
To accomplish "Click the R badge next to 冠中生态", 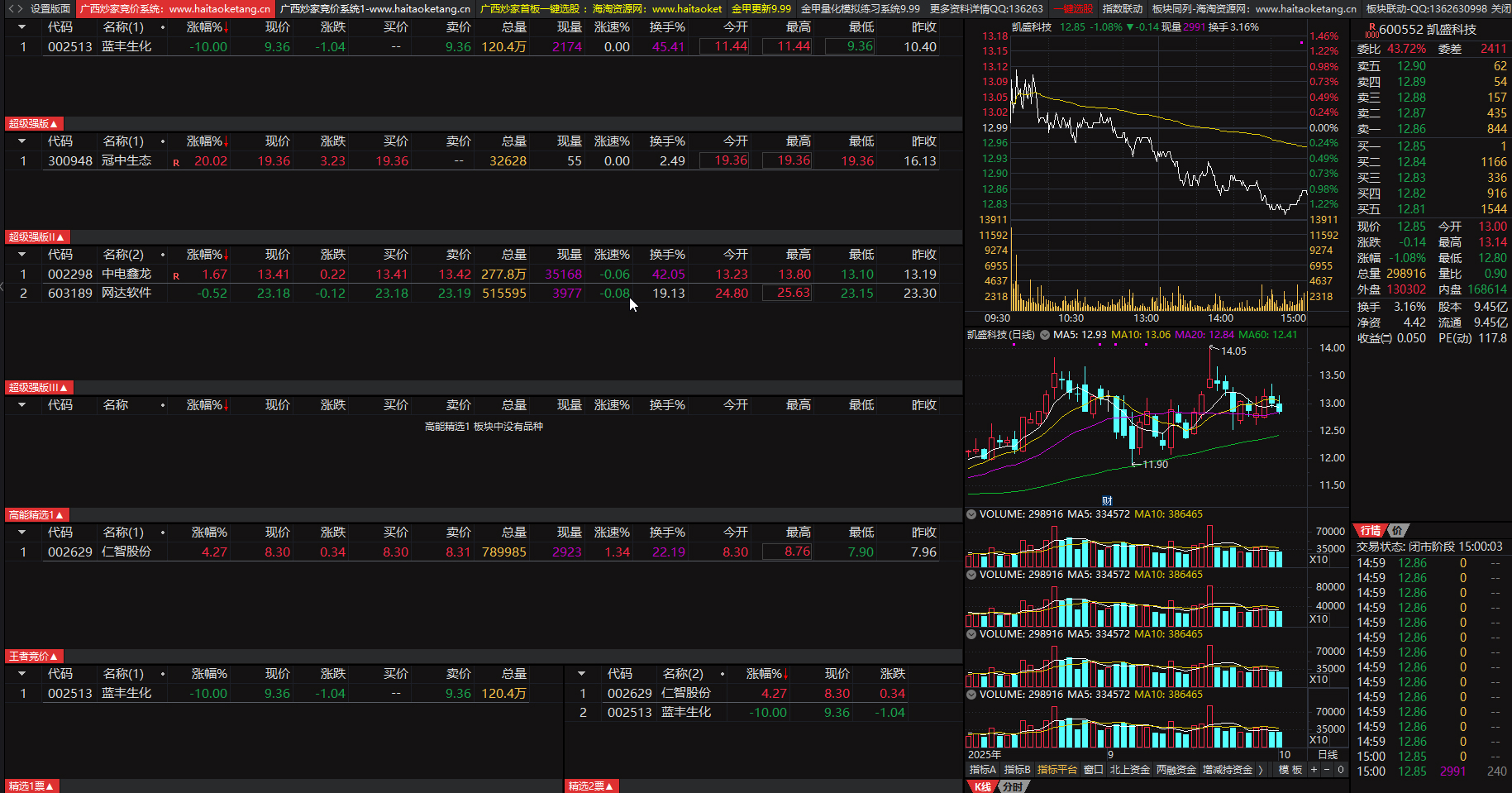I will (x=176, y=163).
